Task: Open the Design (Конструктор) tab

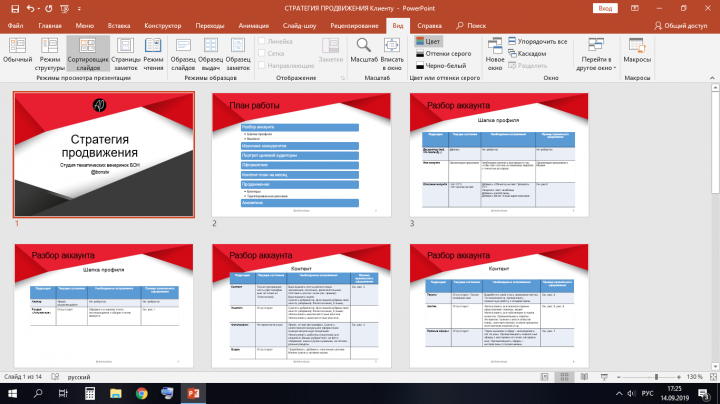Action: pyautogui.click(x=163, y=26)
